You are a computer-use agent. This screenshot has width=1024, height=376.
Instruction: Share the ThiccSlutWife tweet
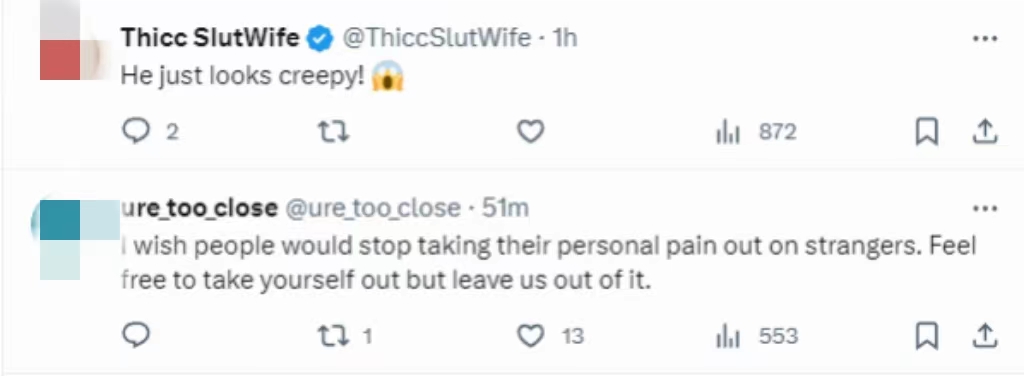coord(985,133)
